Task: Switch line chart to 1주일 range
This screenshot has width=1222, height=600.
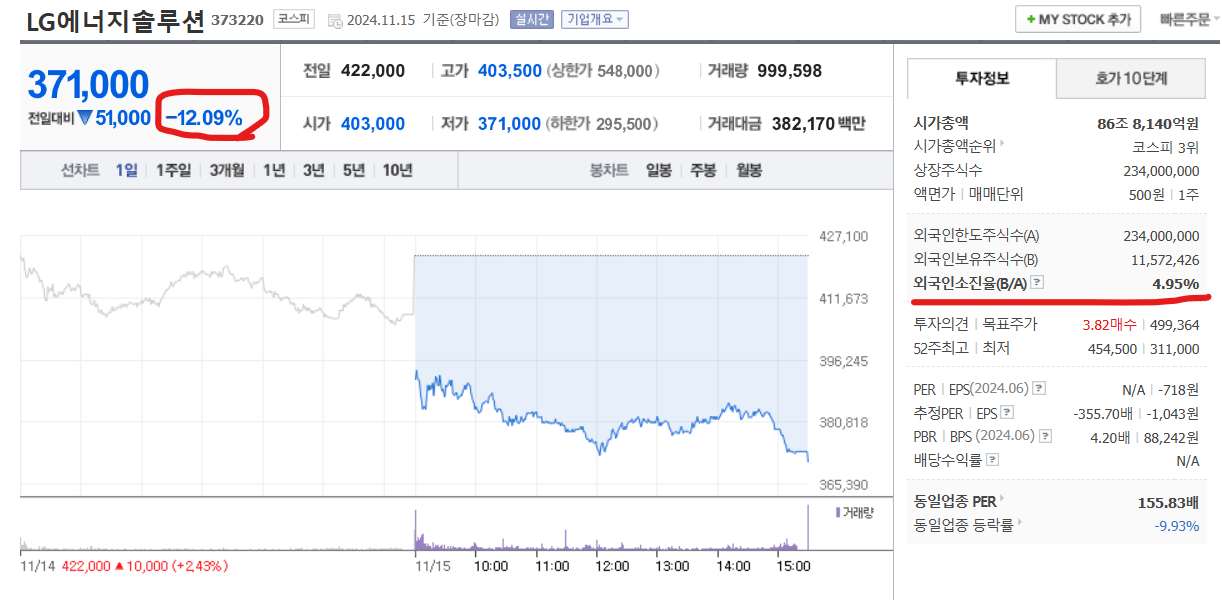Action: (173, 170)
